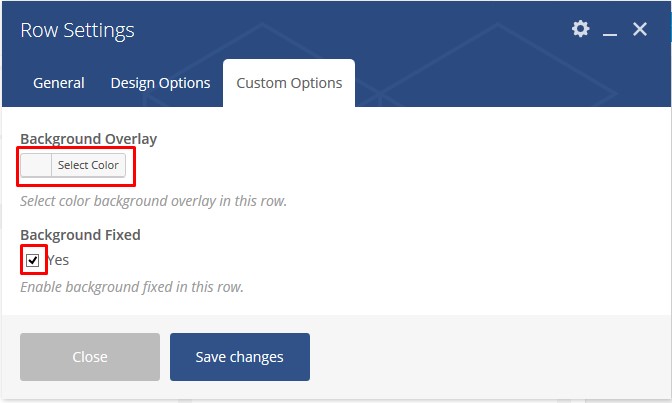Switch to the General tab
This screenshot has height=403, width=672.
[59, 83]
